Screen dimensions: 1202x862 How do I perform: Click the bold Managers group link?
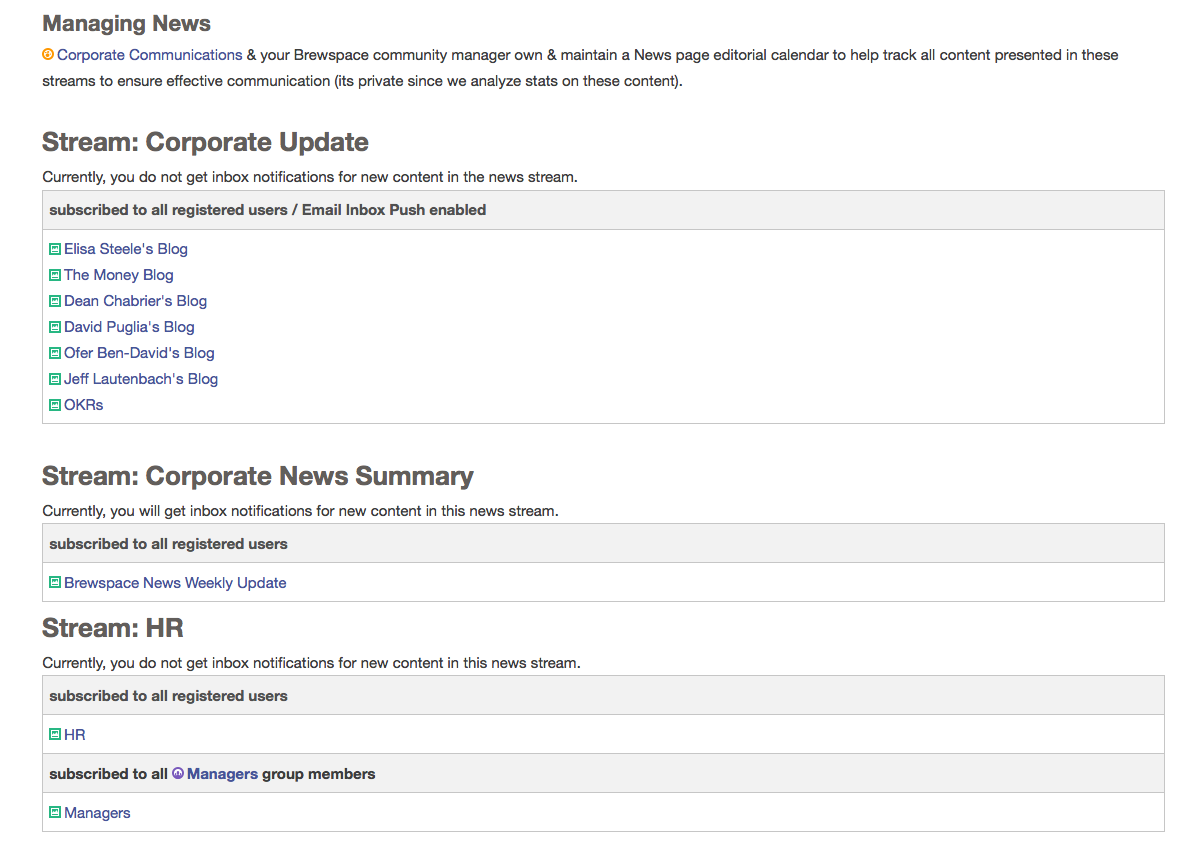pos(222,773)
